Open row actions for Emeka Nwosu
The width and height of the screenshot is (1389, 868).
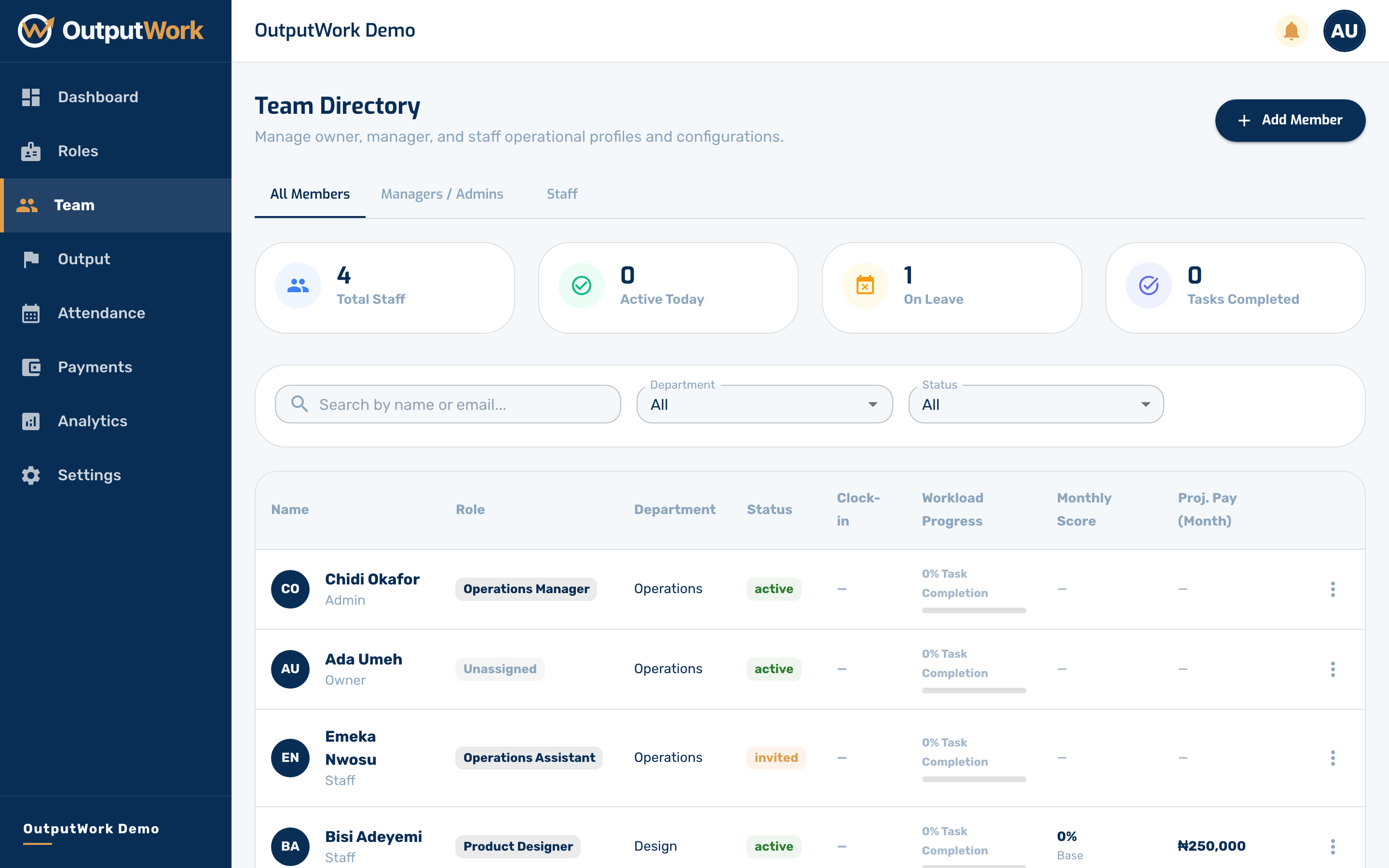(x=1333, y=758)
